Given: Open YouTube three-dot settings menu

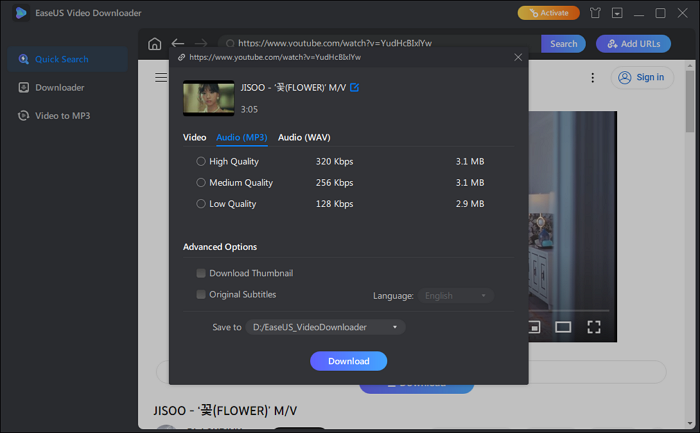Looking at the screenshot, I should tap(592, 77).
